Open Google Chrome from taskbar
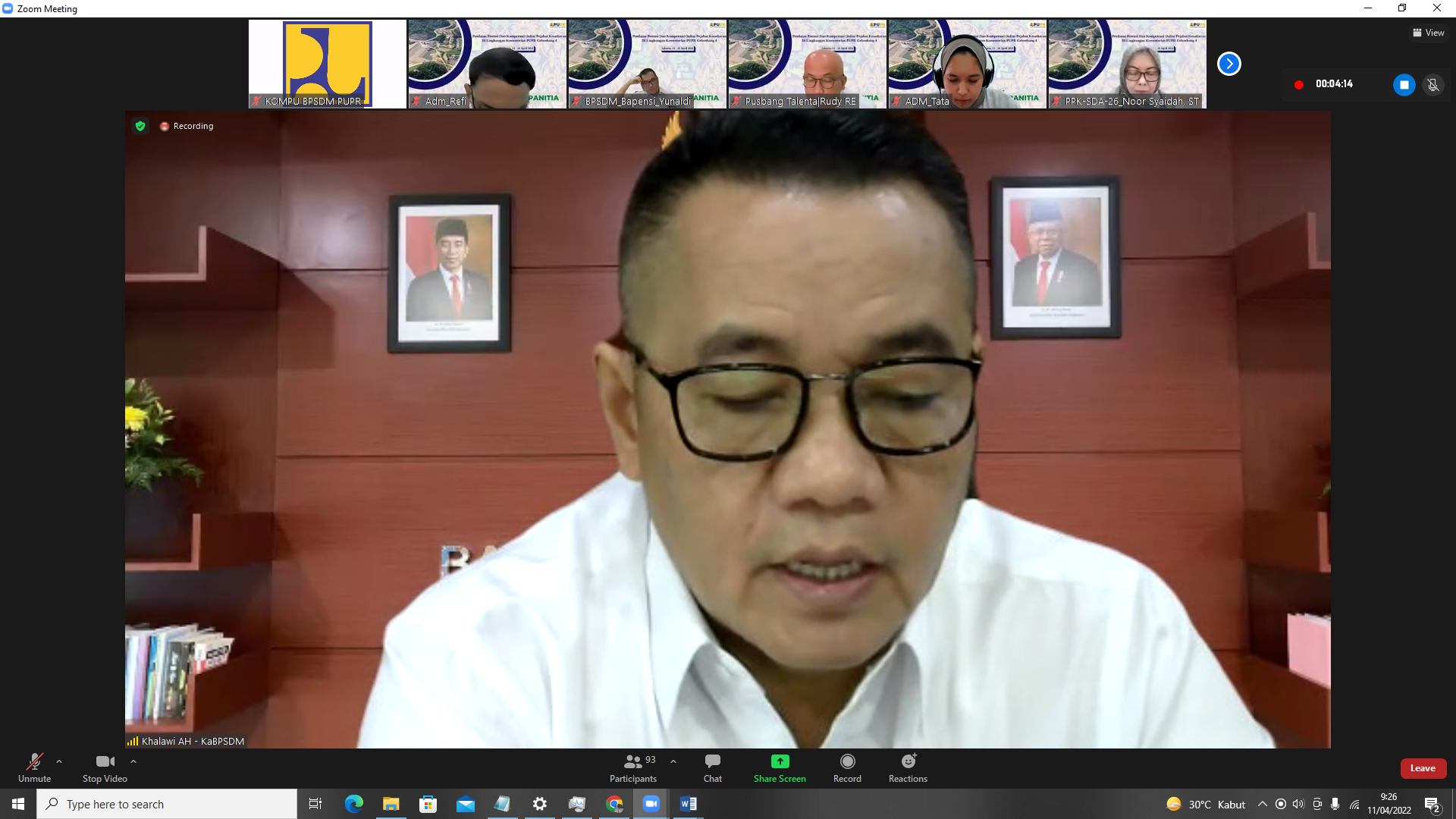 614,804
